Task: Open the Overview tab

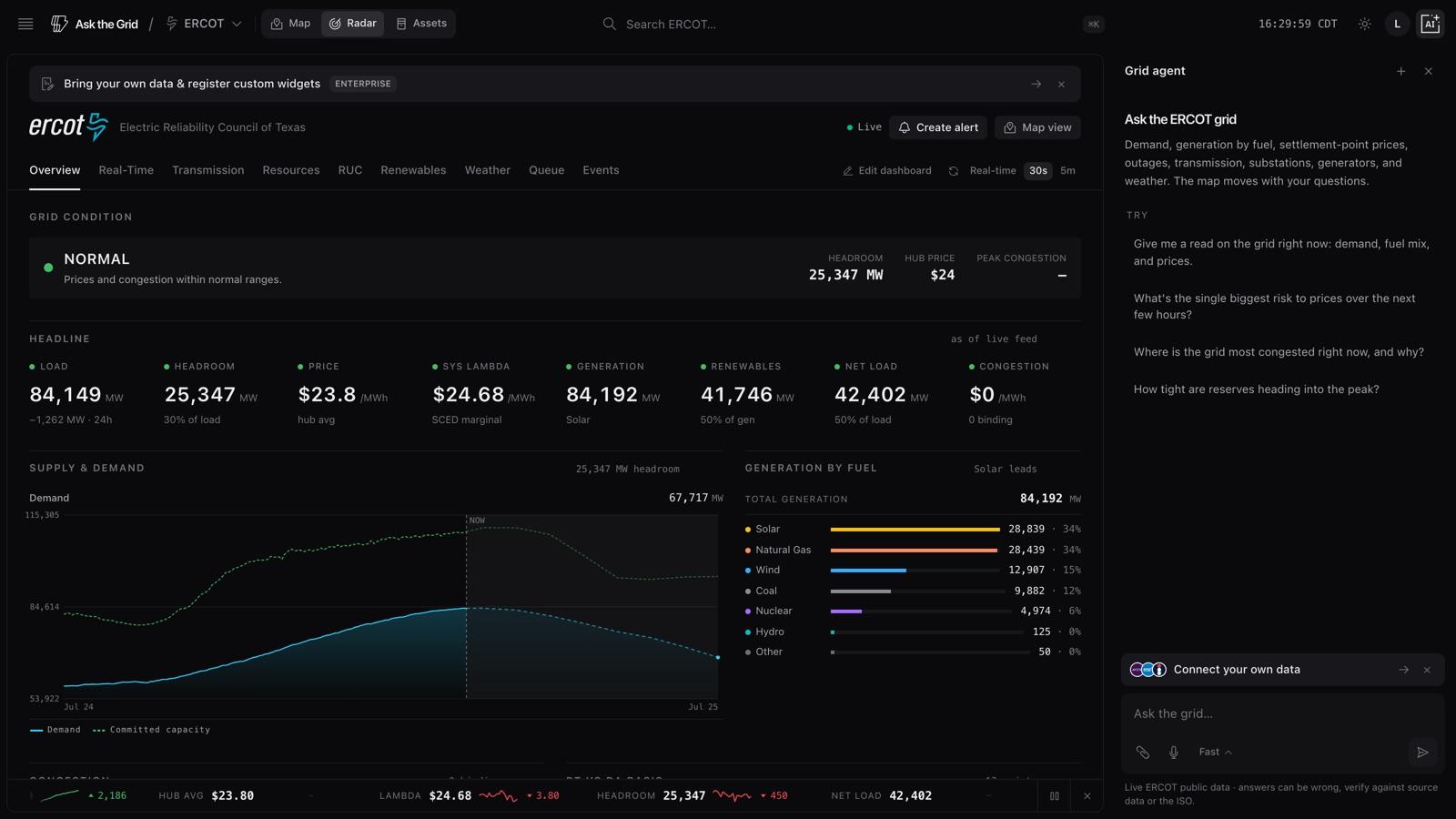Action: pos(55,170)
